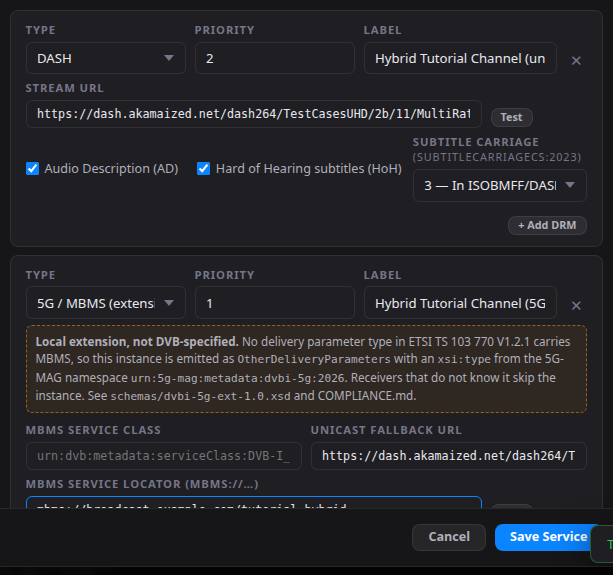
Task: Toggle the Hard of Hearing subtitles (HoH) checkbox
Action: point(203,168)
